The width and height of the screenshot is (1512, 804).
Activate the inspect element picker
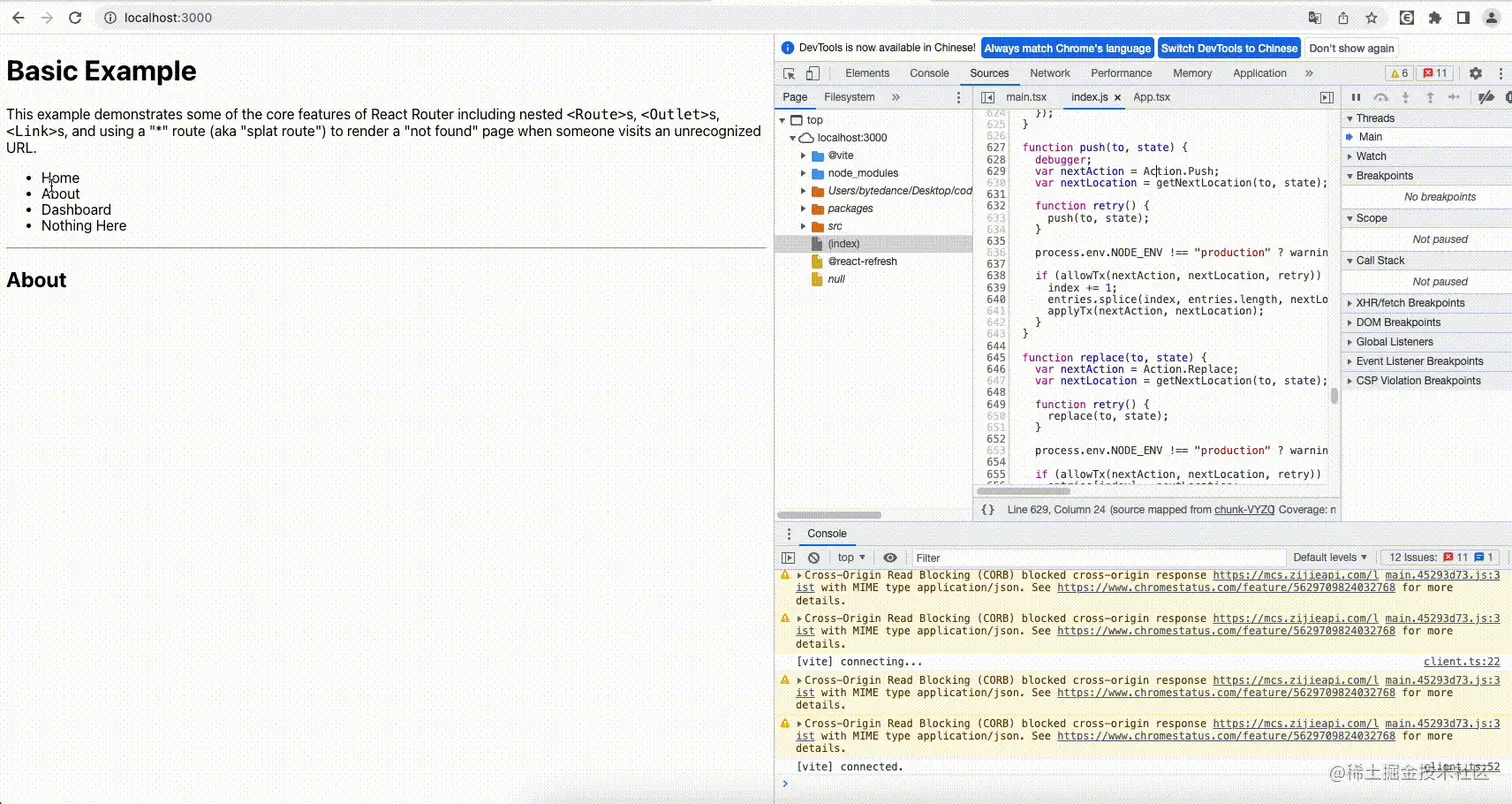(789, 73)
